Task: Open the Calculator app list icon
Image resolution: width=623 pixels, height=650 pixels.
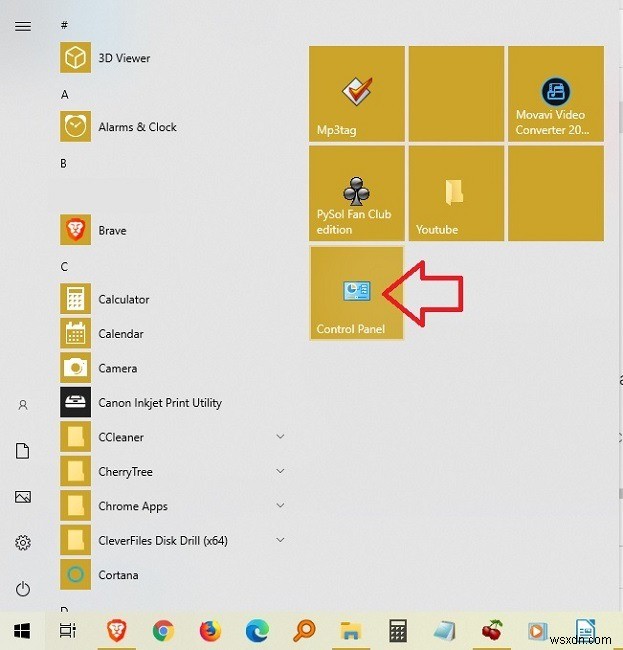Action: point(75,298)
